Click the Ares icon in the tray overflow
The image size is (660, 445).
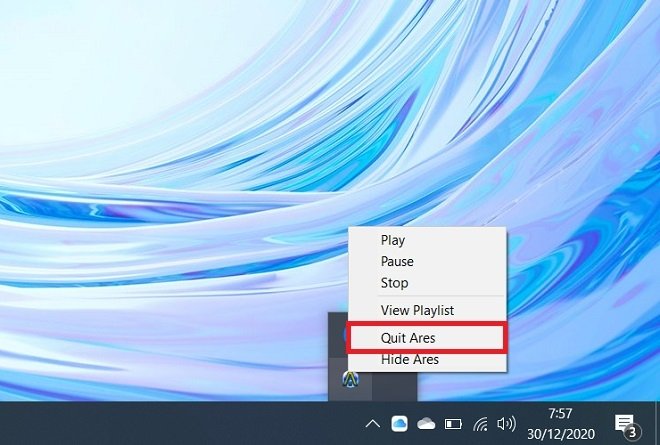point(351,379)
